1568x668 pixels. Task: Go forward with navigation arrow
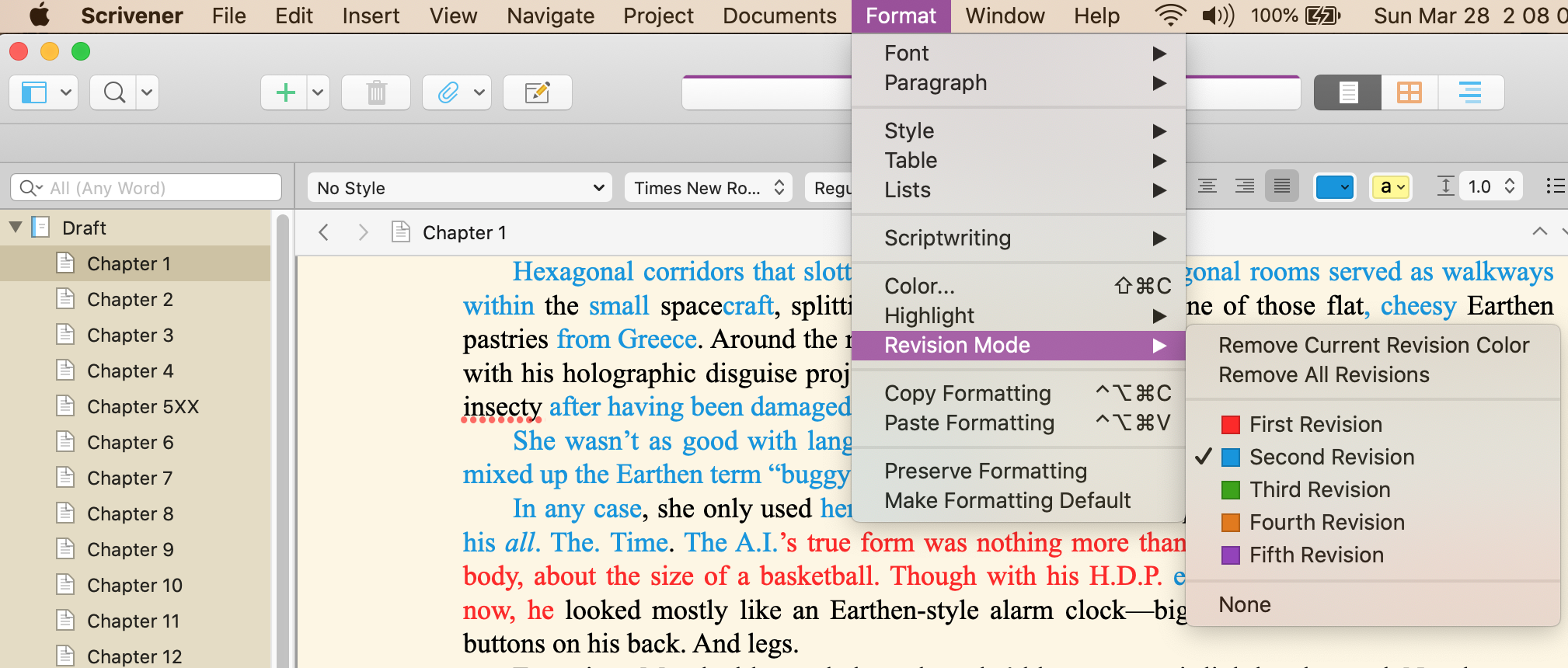363,232
